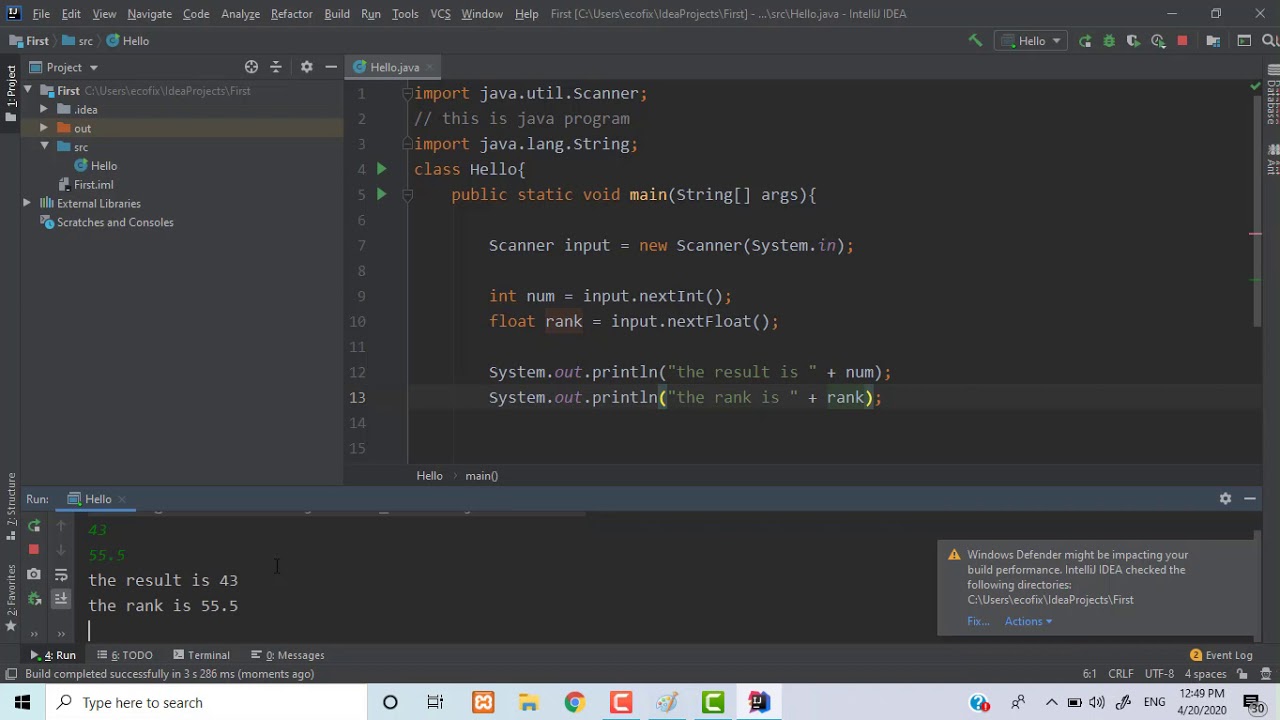Toggle soft-wrap in the Run console
1280x720 pixels.
[x=61, y=574]
